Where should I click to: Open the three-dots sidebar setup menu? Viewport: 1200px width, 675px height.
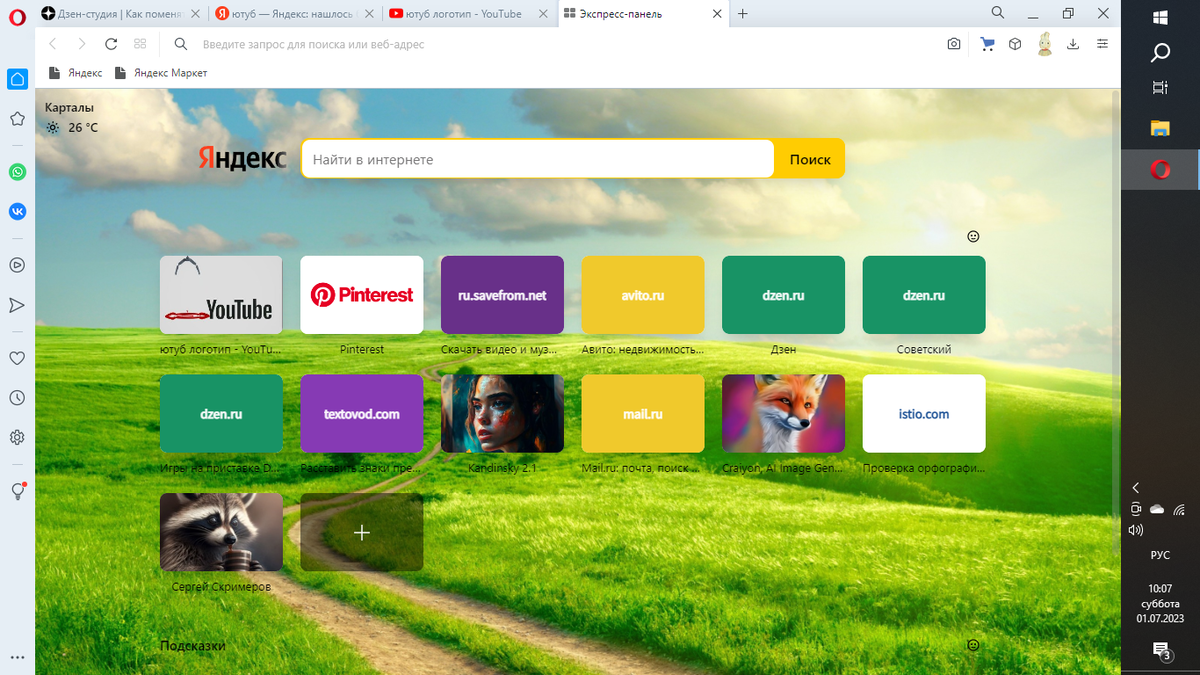[x=17, y=657]
